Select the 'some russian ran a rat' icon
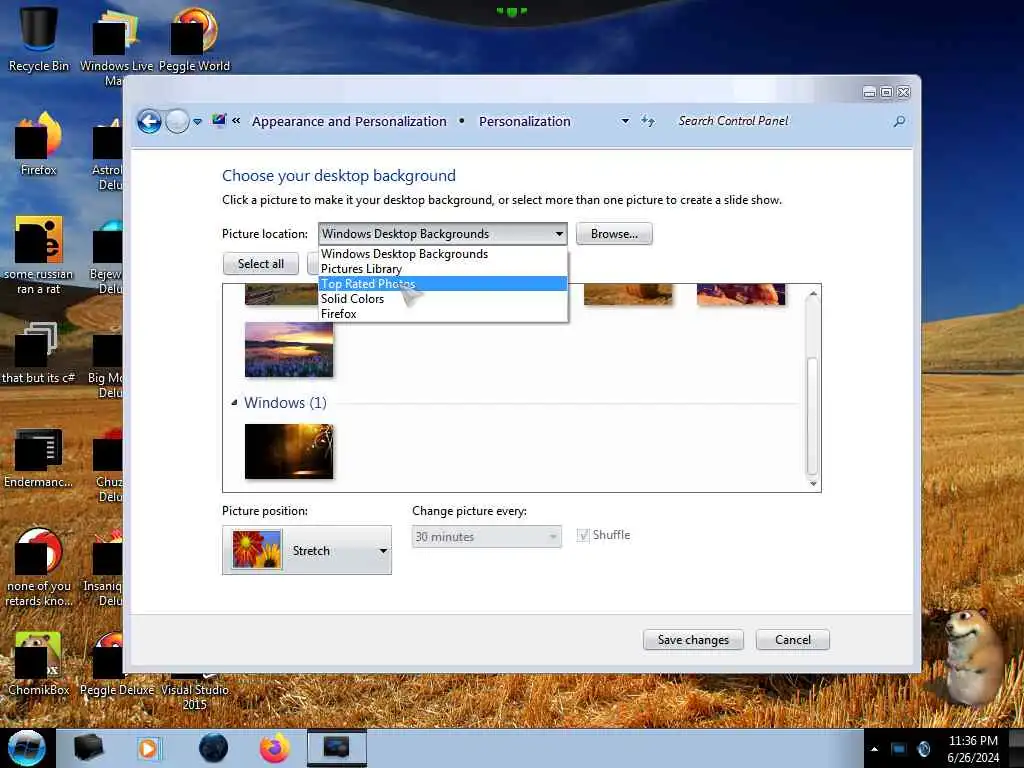 click(39, 255)
